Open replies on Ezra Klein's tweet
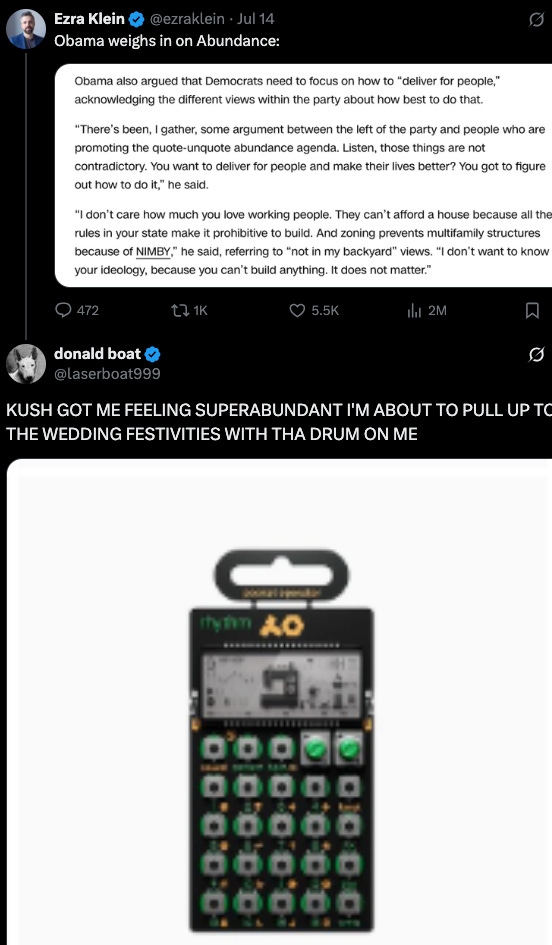 77,310
